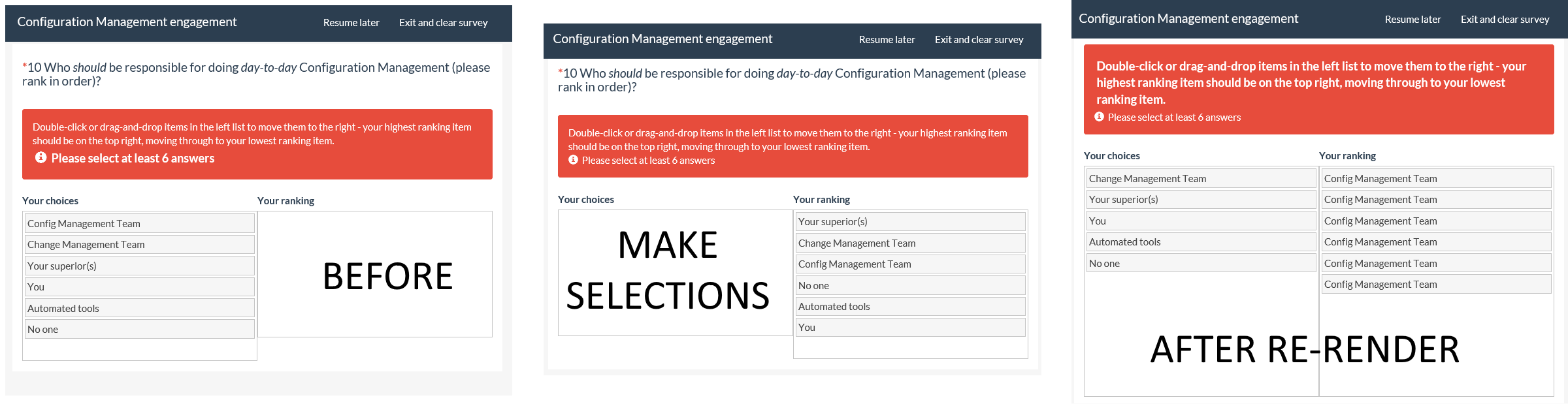The width and height of the screenshot is (1568, 404).
Task: Pick Automated tools in AFTER RE-RENDER choices
Action: [x=1201, y=242]
